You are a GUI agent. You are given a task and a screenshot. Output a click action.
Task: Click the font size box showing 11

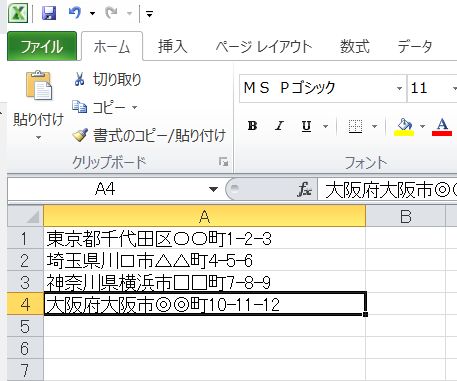click(430, 88)
